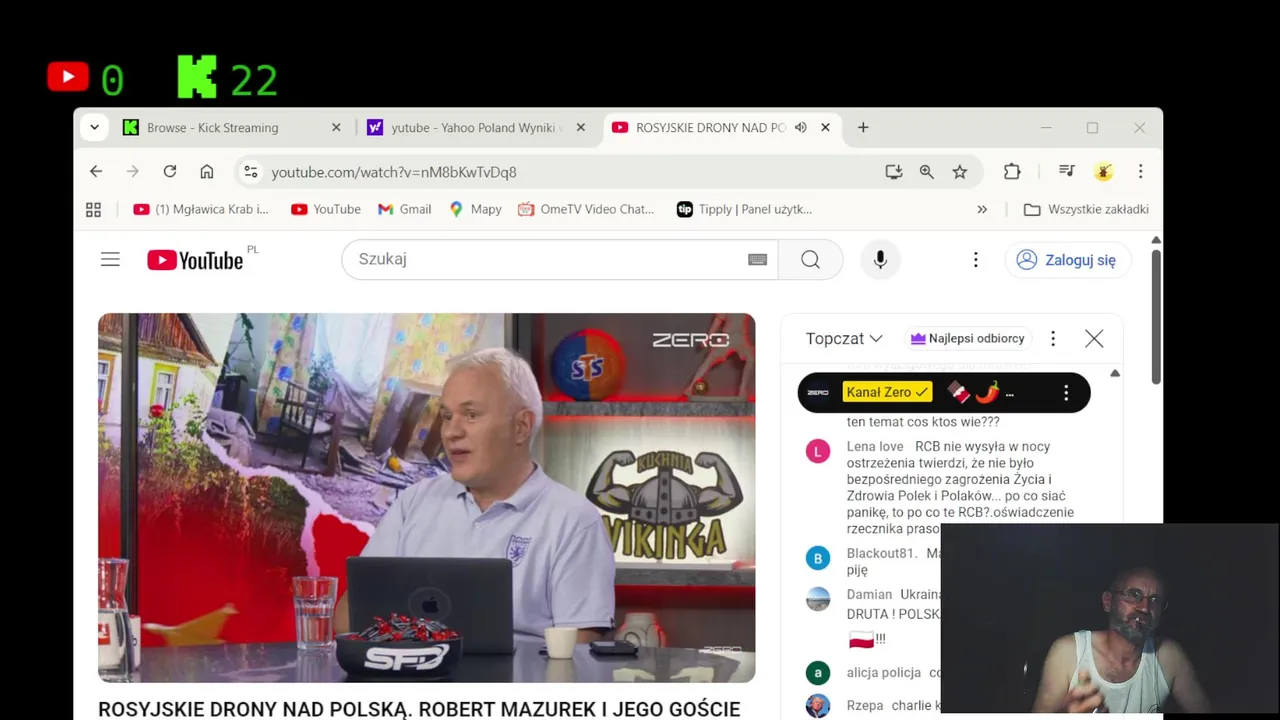The image size is (1280, 720).
Task: Show hidden bookmarks with the double chevron
Action: tap(982, 210)
